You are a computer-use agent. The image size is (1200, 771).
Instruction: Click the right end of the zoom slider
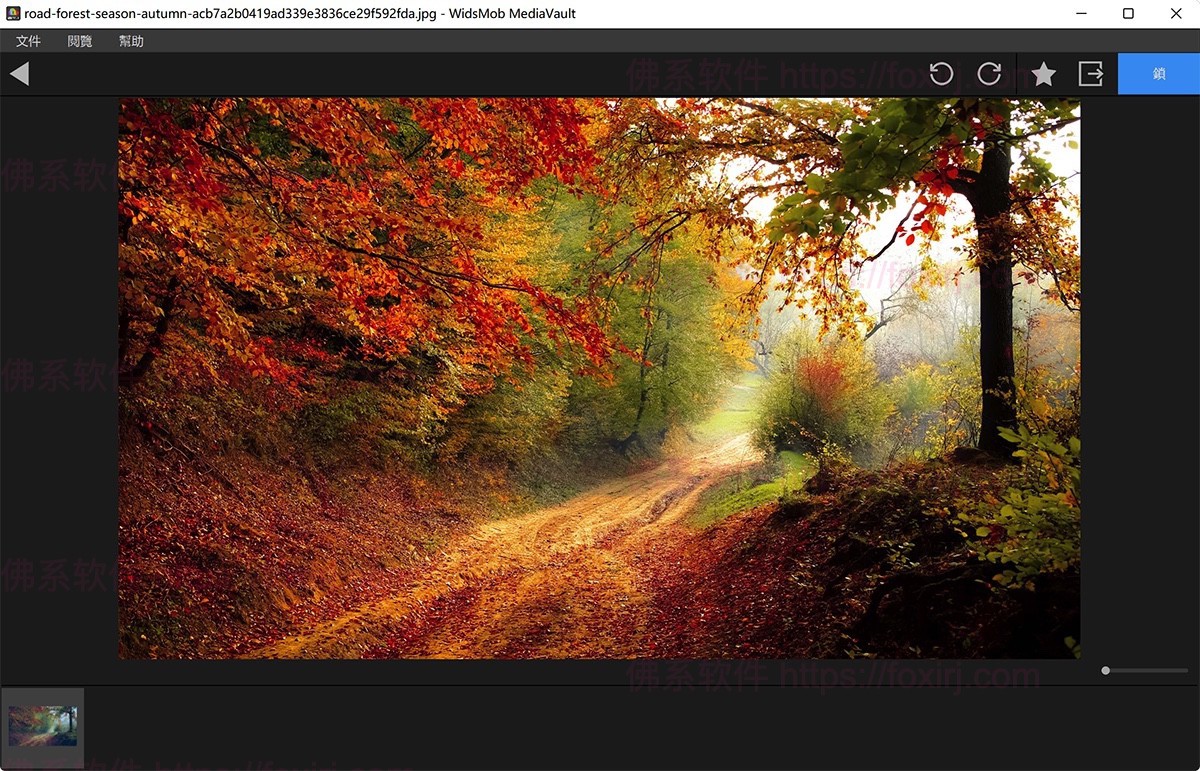pyautogui.click(x=1186, y=670)
